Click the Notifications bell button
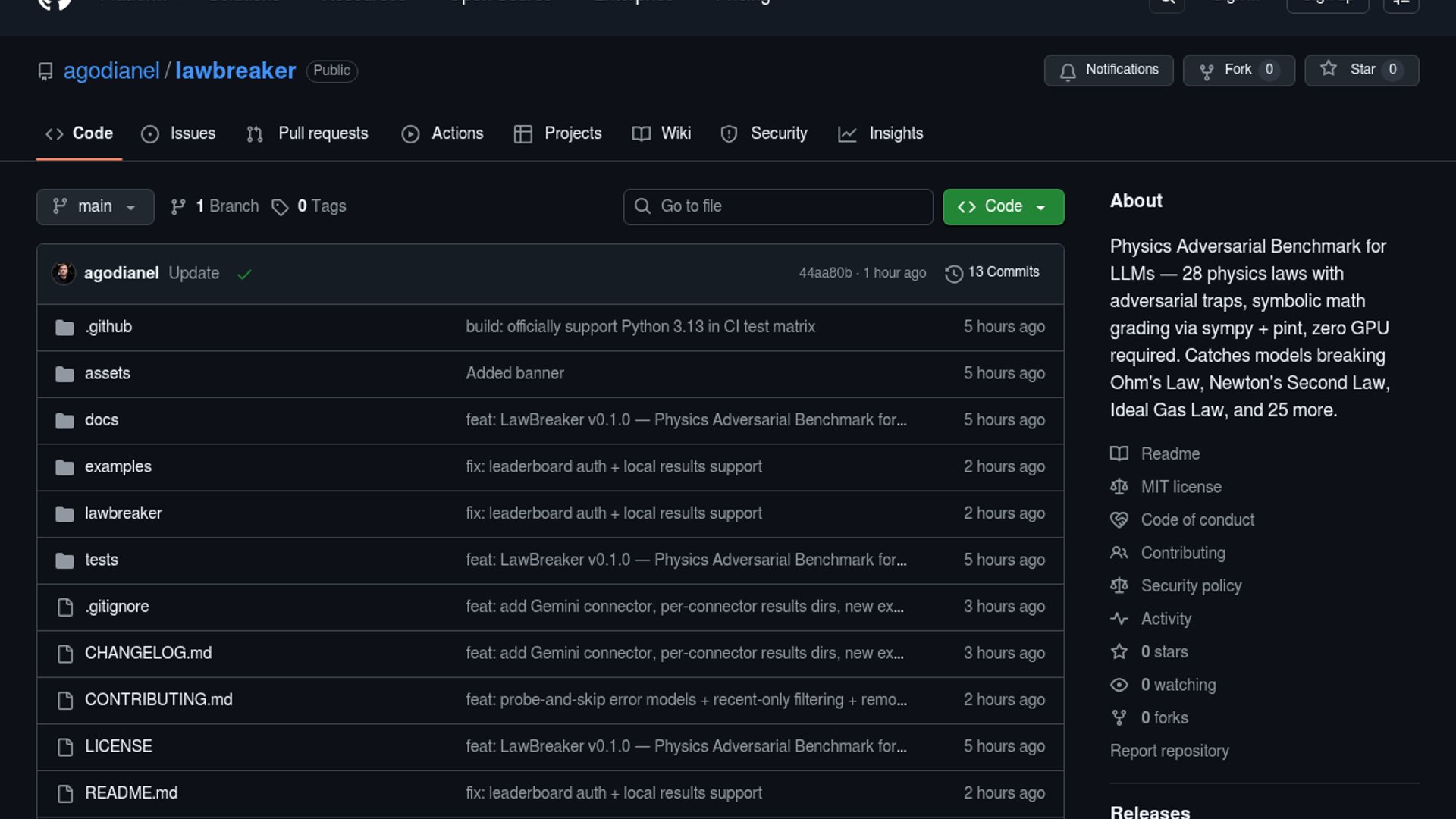Image resolution: width=1456 pixels, height=819 pixels. pyautogui.click(x=1108, y=70)
